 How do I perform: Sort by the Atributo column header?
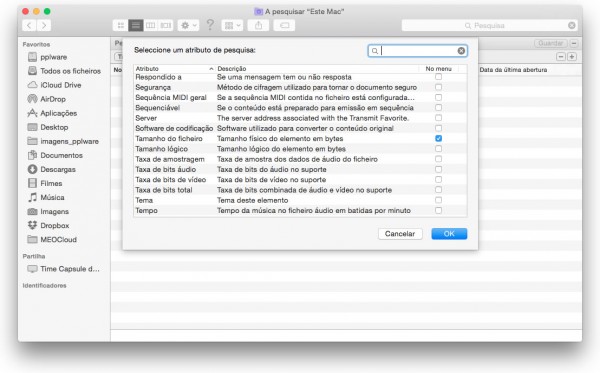click(174, 69)
